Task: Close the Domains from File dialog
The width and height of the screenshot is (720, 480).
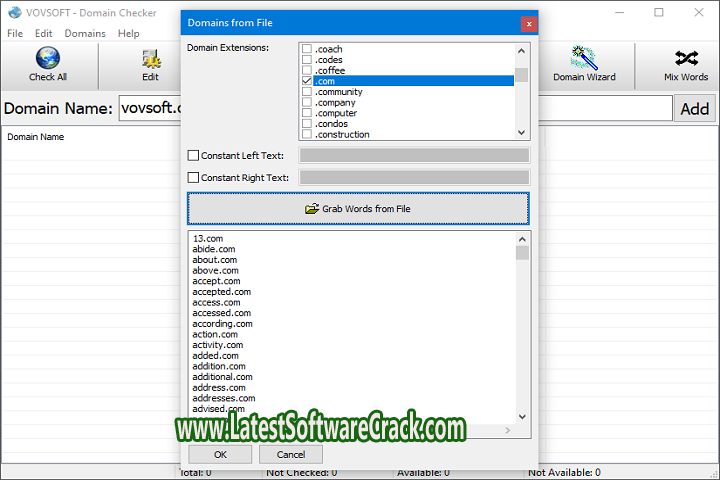Action: click(528, 23)
